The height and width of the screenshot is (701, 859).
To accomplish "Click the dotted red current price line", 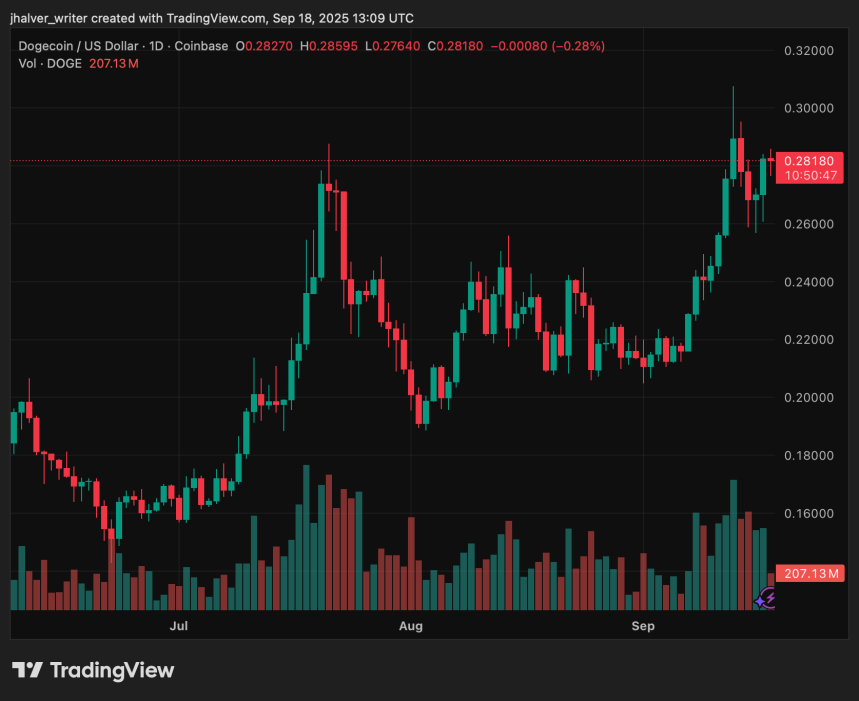I will pyautogui.click(x=400, y=160).
